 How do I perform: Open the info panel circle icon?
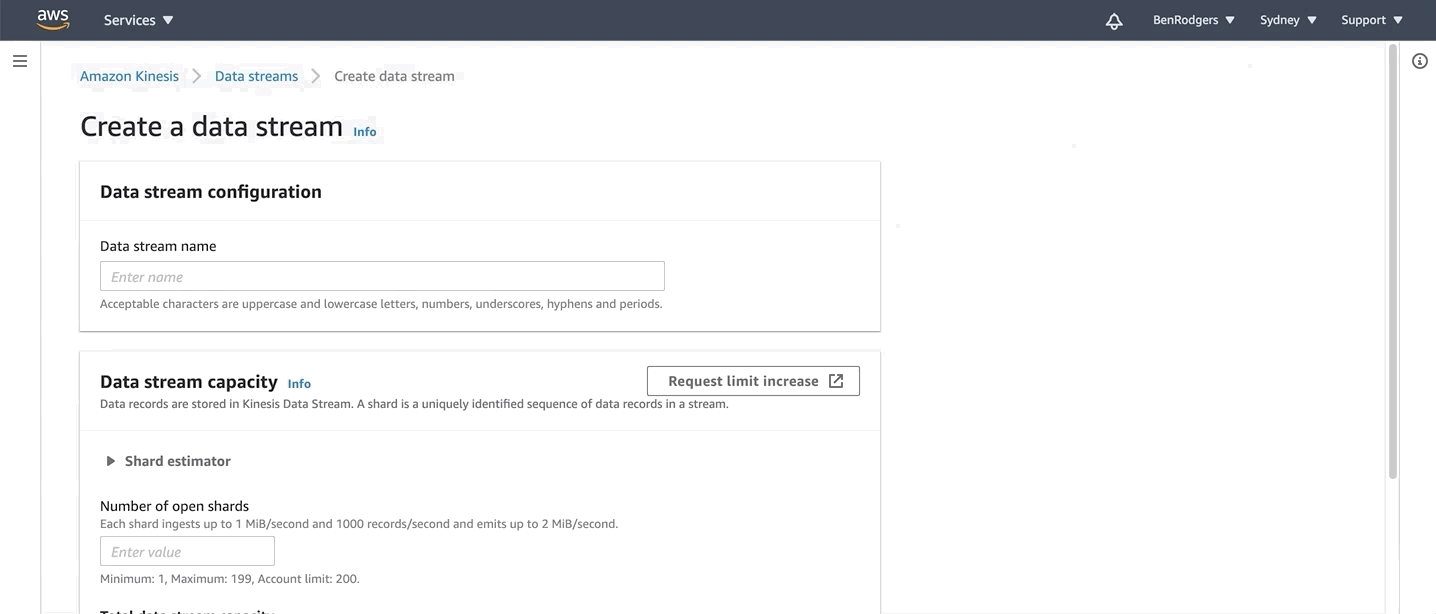[x=1420, y=61]
